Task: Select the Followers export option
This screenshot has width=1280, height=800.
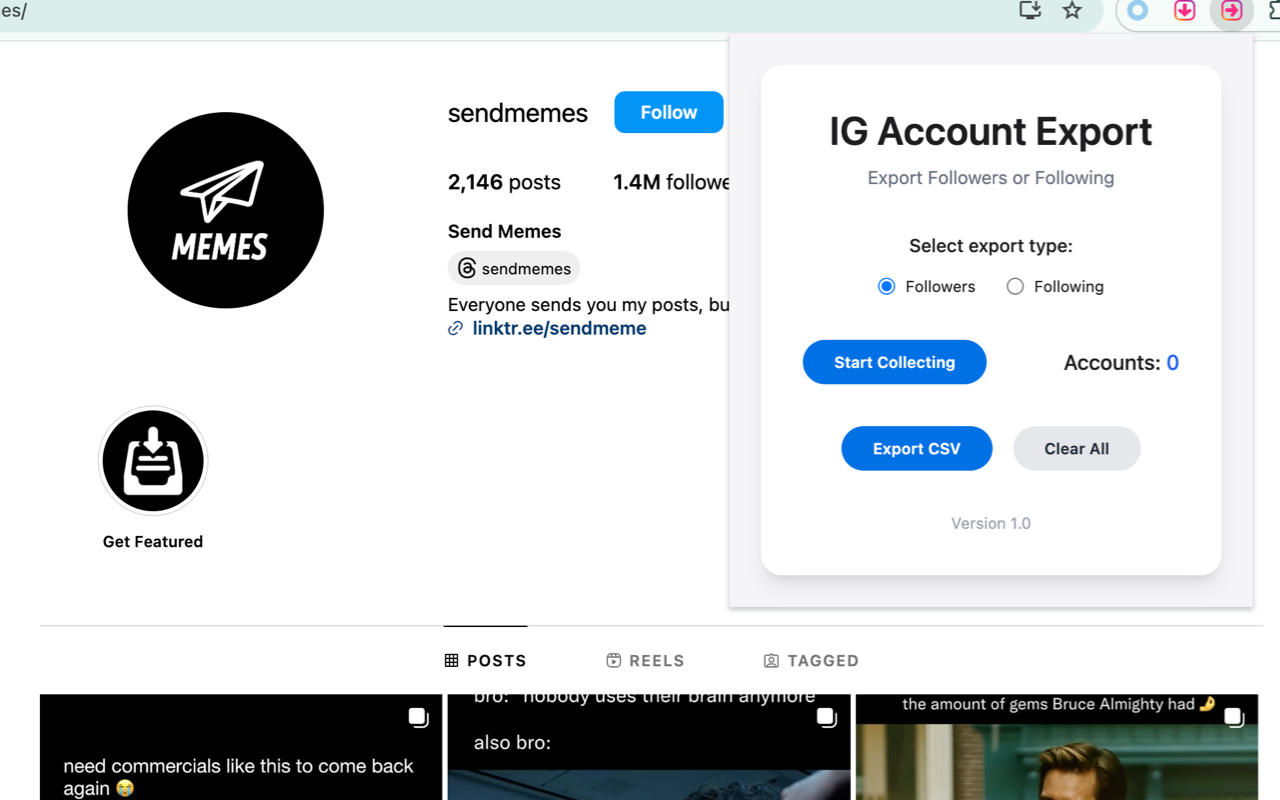Action: click(x=886, y=286)
